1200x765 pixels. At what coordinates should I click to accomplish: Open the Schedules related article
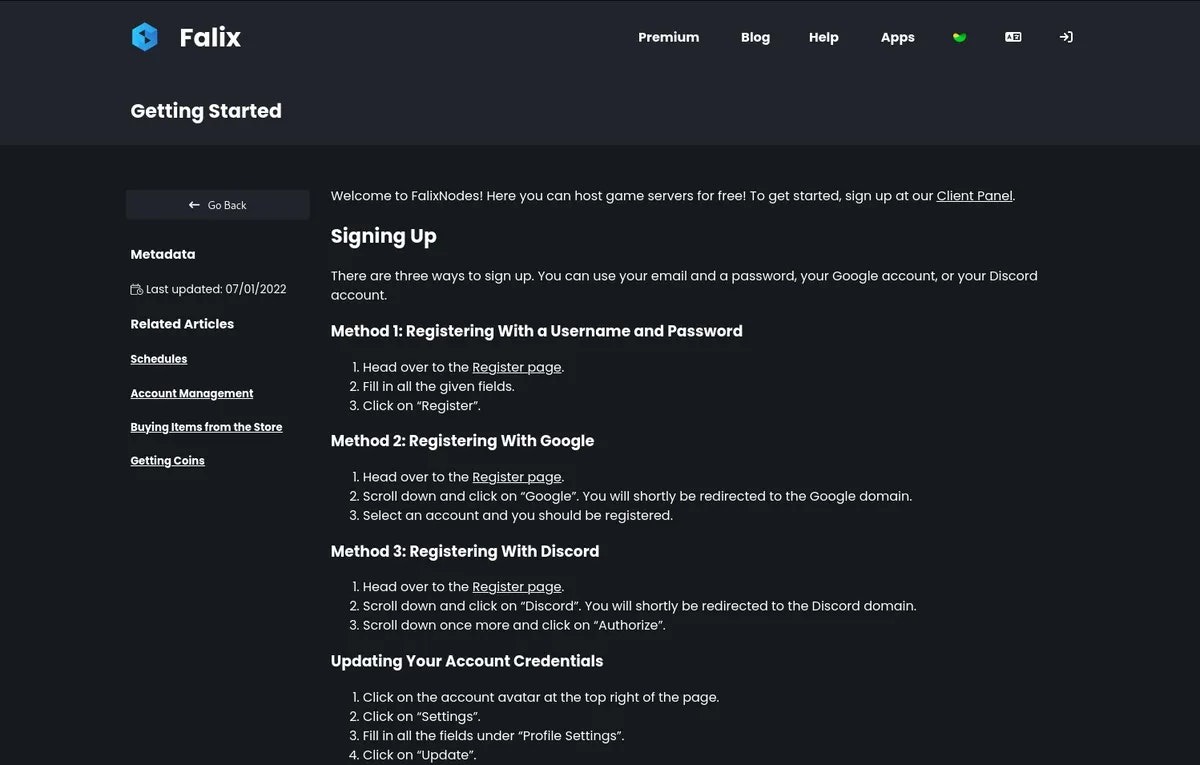pos(159,359)
